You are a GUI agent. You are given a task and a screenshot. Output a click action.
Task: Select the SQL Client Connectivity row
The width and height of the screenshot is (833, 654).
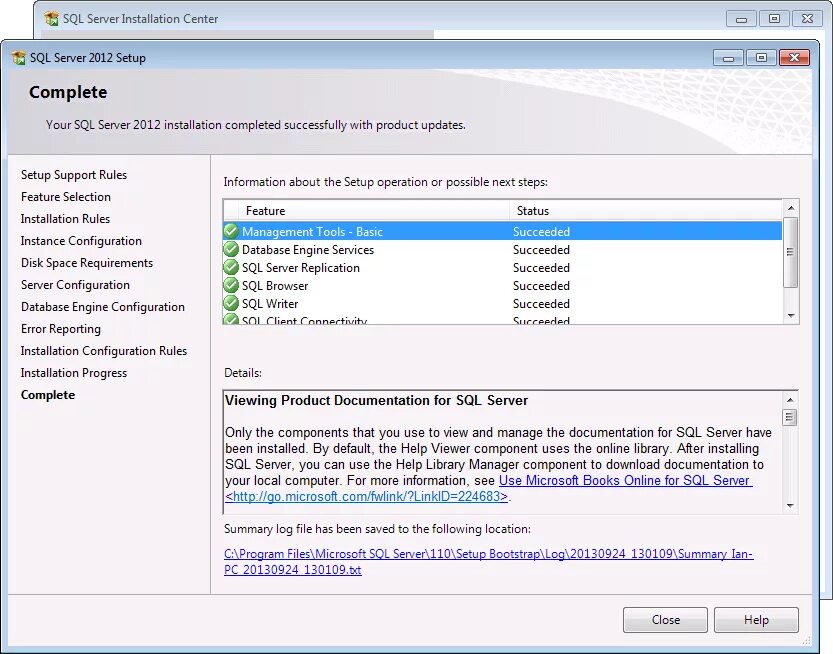coord(503,319)
